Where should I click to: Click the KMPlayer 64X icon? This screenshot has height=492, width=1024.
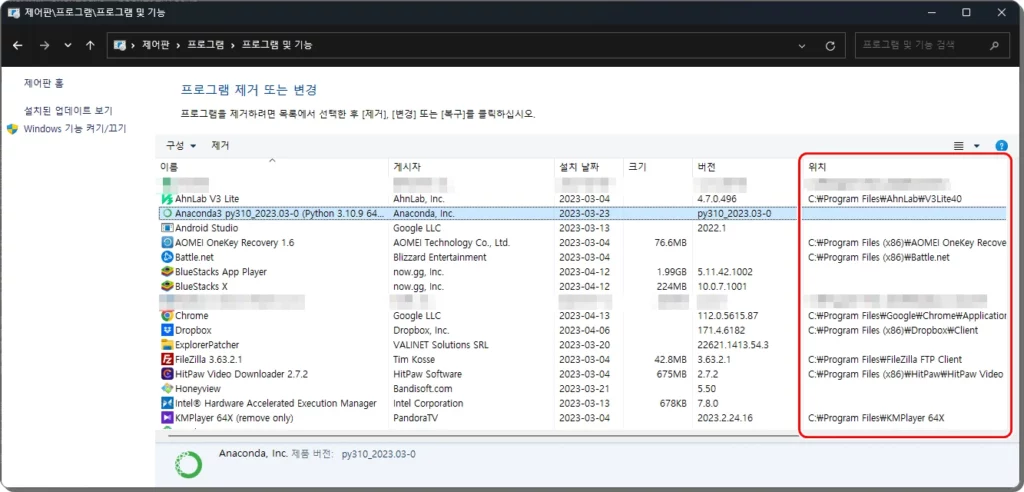pos(167,418)
